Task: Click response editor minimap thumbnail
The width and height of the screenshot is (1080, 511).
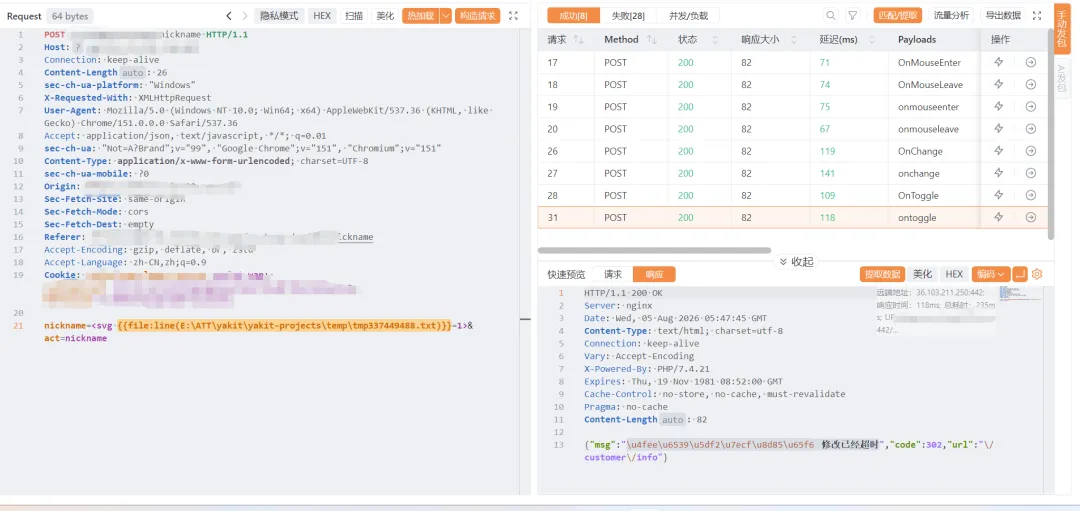Action: [1021, 293]
